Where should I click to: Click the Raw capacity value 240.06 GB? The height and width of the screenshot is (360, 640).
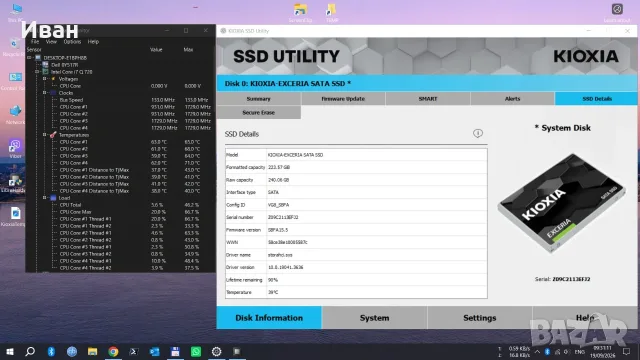coord(279,180)
